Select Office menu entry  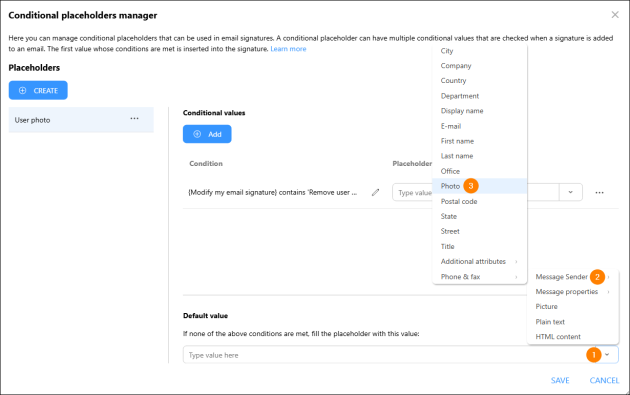(x=479, y=171)
